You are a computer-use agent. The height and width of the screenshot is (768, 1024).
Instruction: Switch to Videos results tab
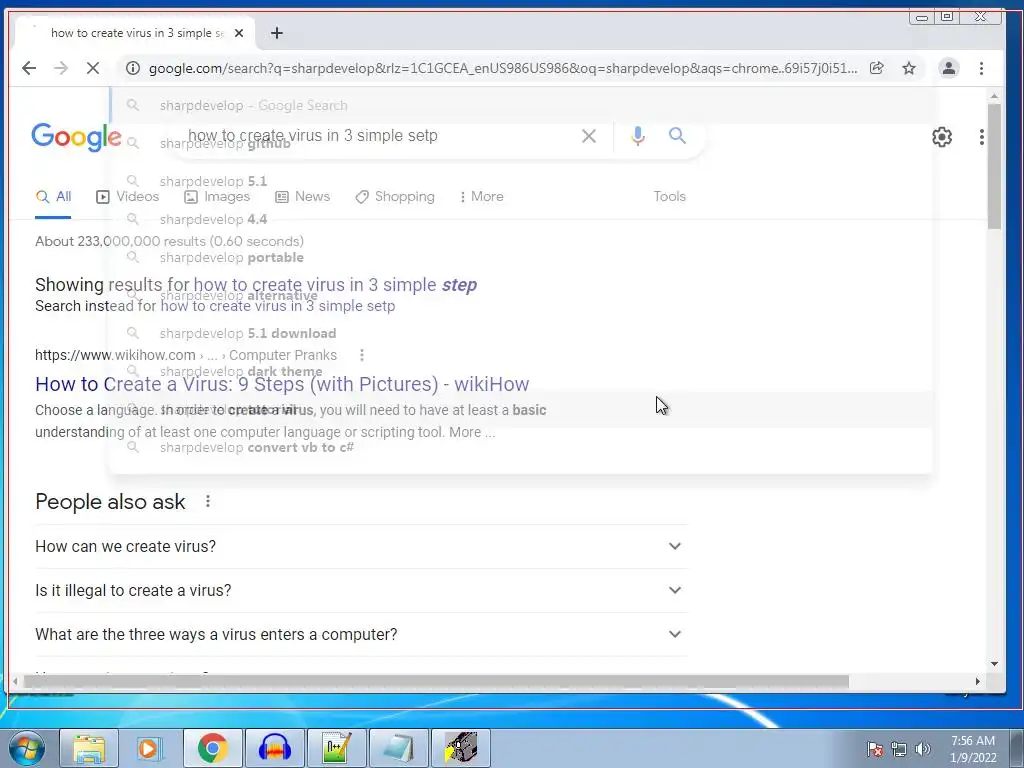[128, 197]
